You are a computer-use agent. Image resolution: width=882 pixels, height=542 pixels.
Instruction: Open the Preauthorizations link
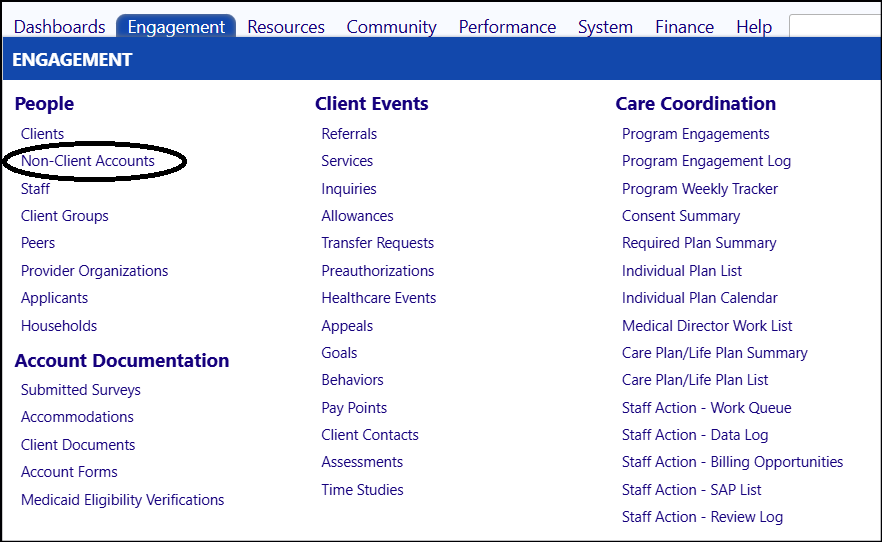377,271
